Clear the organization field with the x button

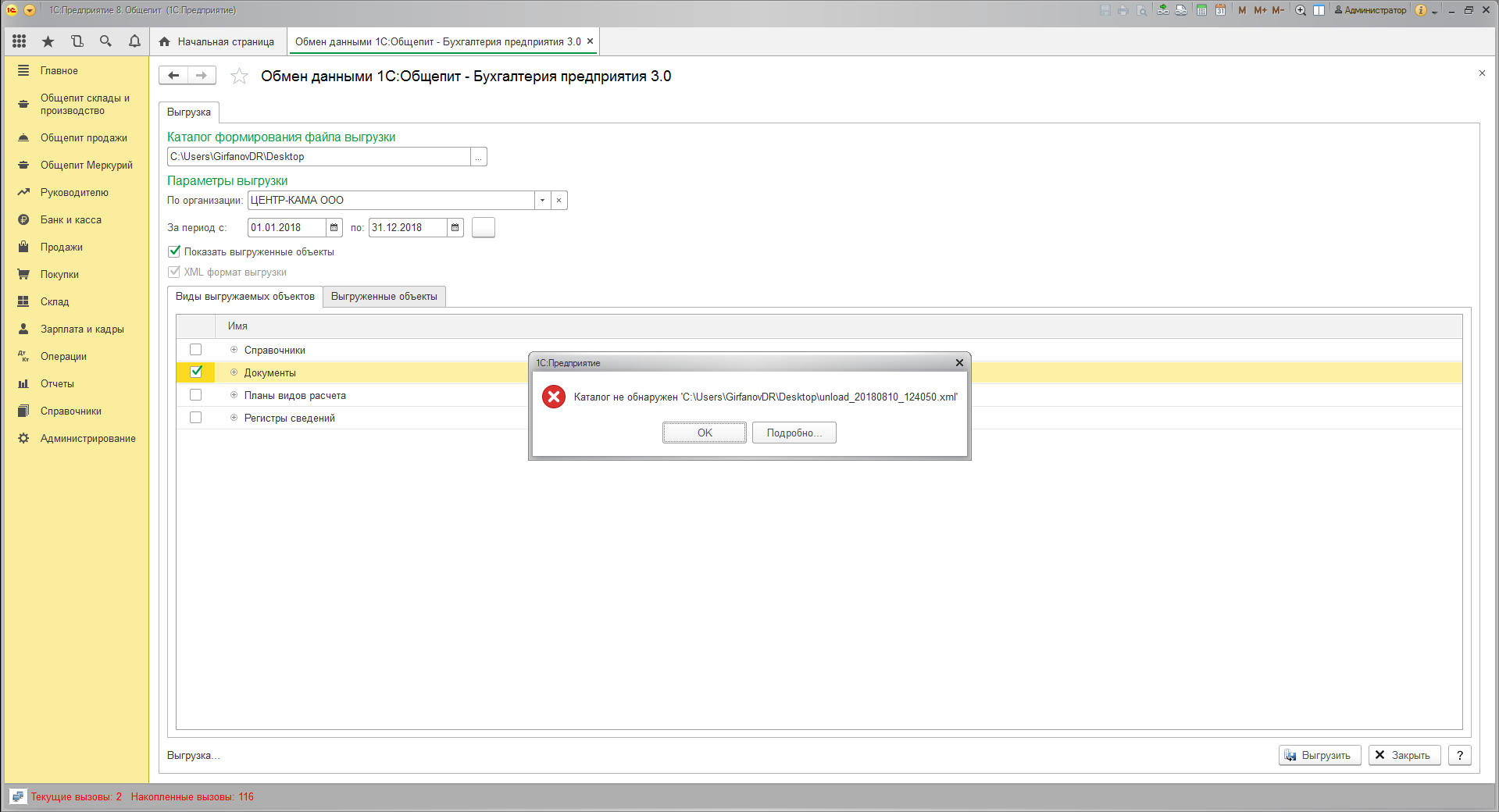559,201
